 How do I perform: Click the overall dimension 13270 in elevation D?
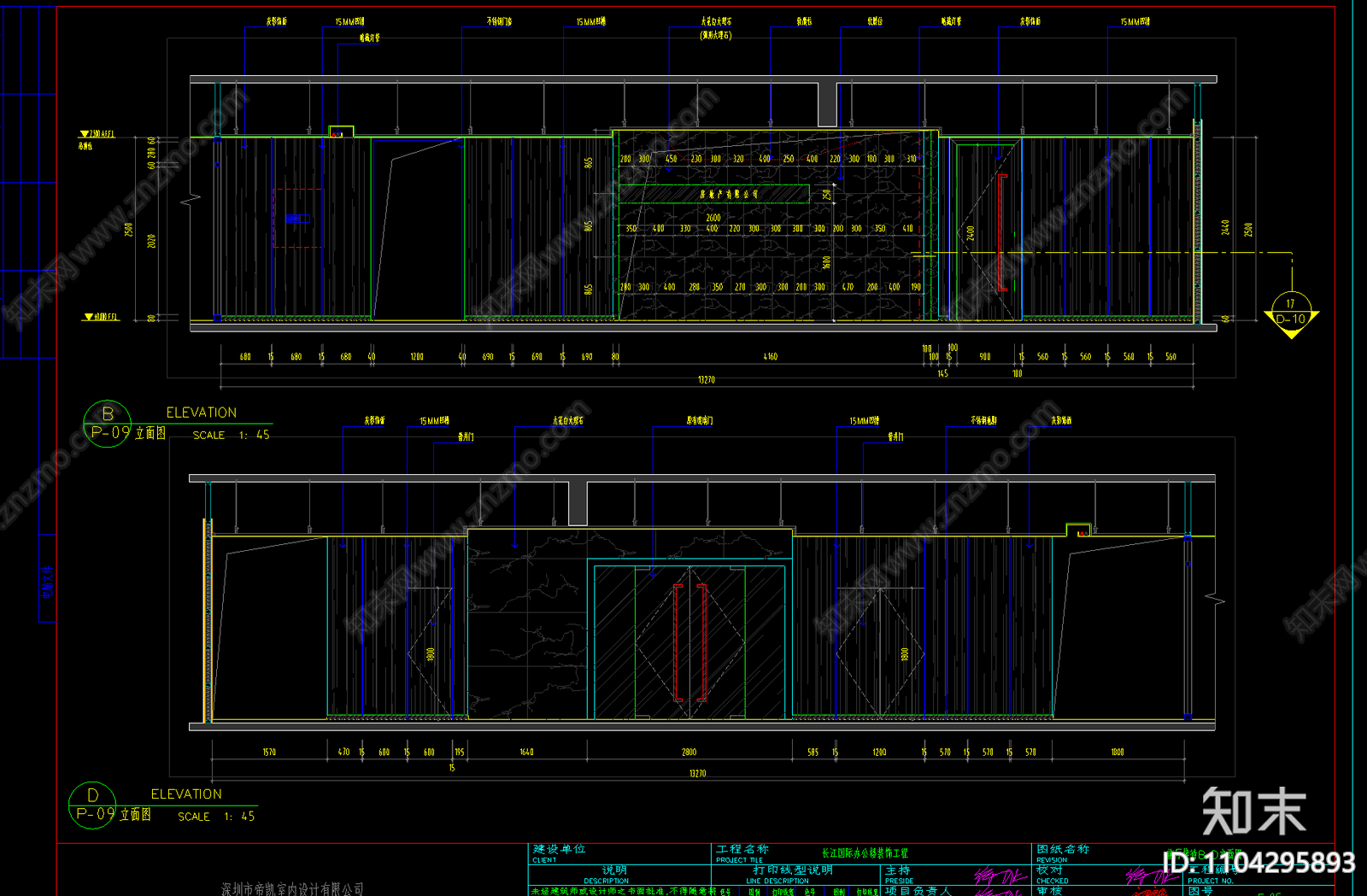[697, 773]
